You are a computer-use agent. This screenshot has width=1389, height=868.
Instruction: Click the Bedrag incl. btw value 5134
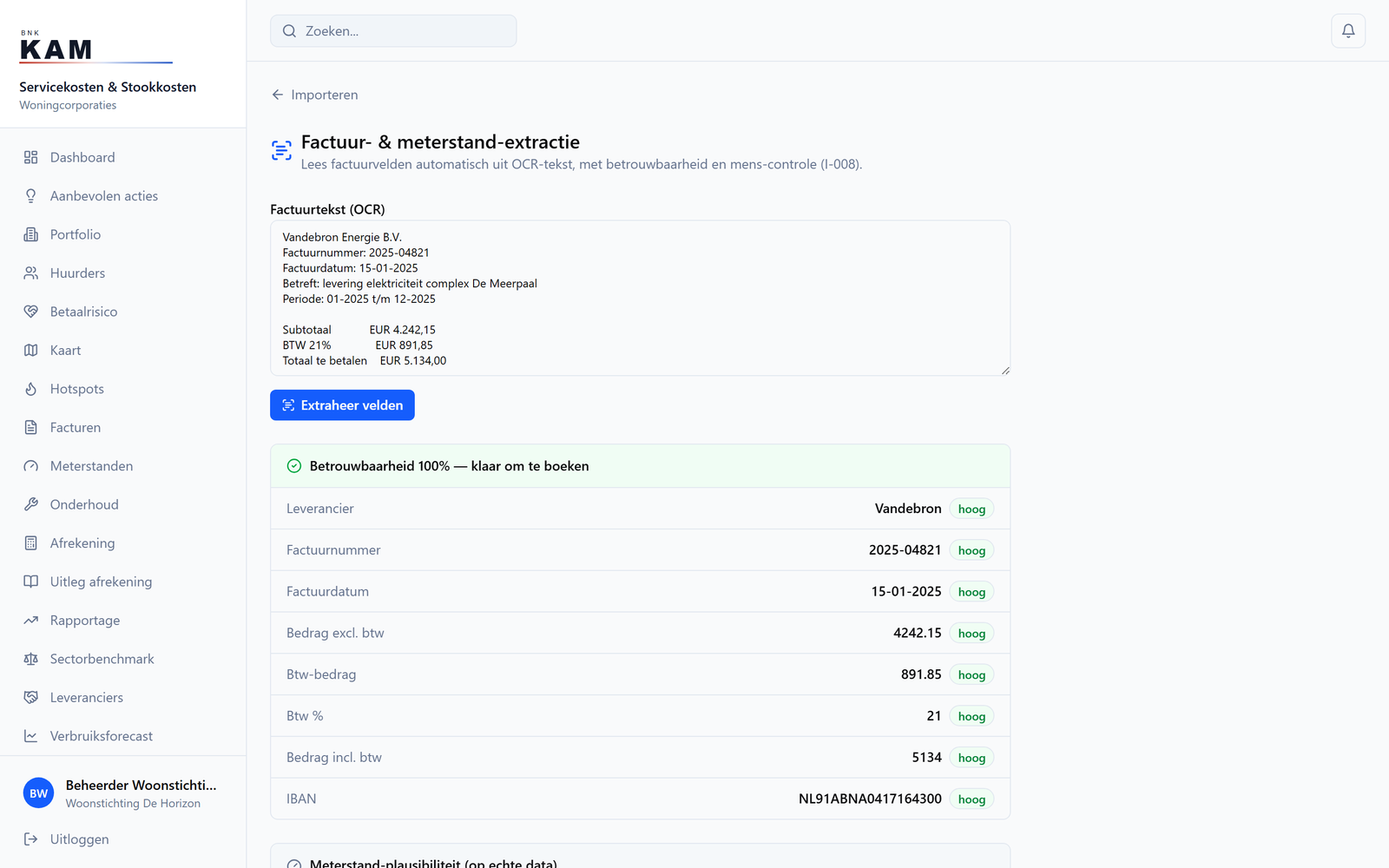tap(926, 757)
